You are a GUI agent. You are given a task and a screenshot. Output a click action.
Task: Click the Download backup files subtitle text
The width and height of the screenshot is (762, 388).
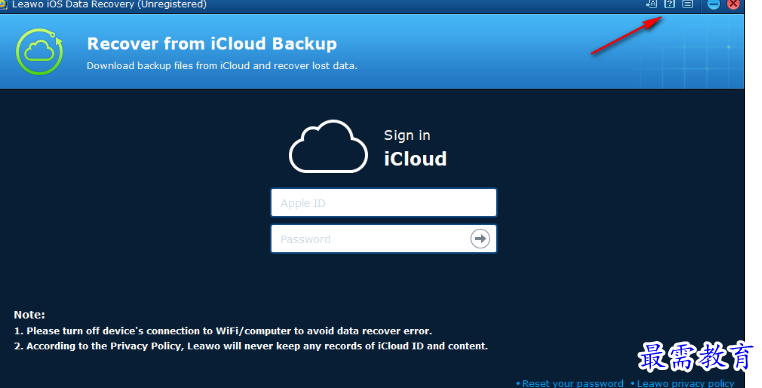point(222,66)
